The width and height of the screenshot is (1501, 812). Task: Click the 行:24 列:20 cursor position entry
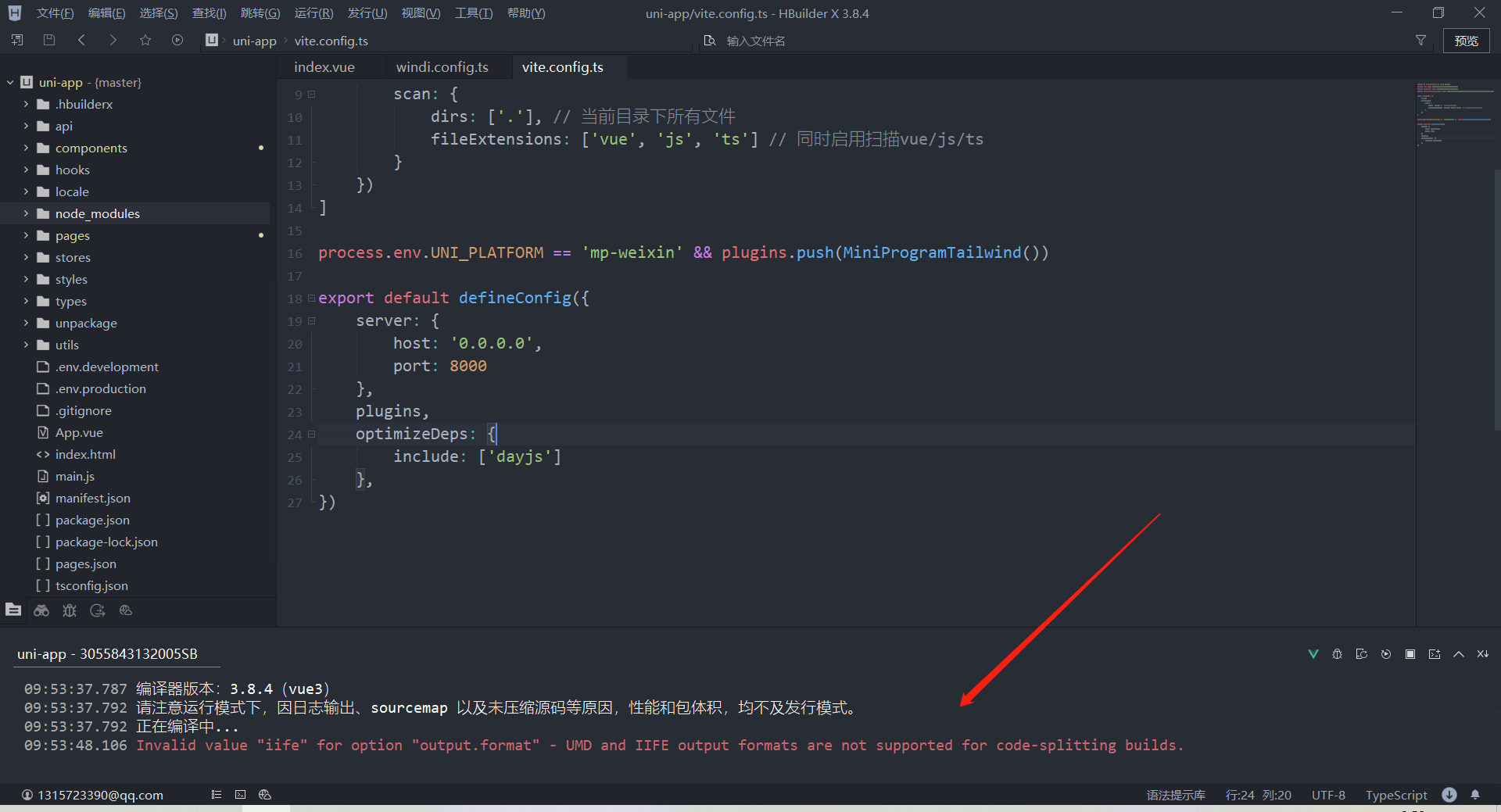tap(1259, 795)
